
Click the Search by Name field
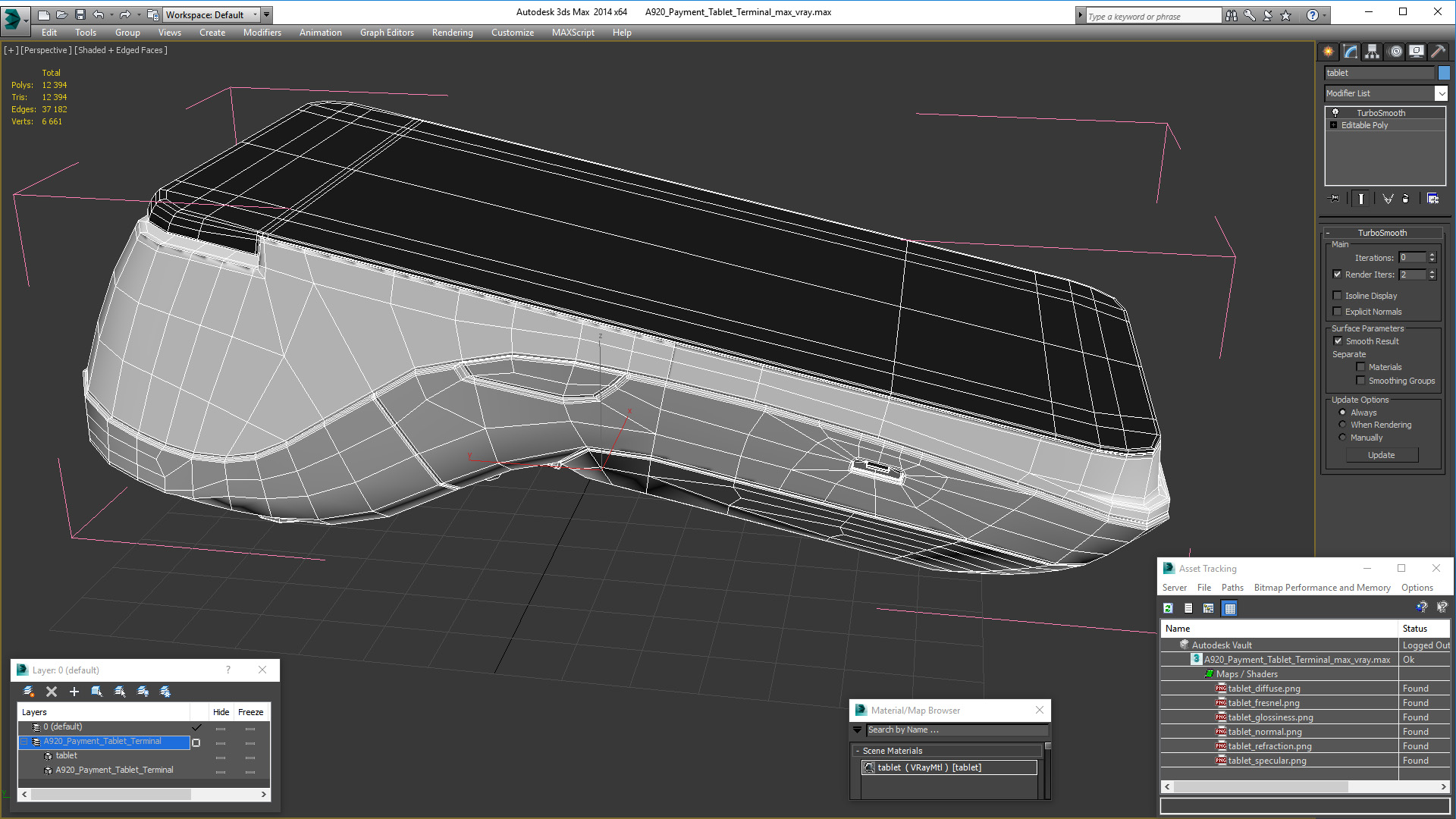[956, 730]
